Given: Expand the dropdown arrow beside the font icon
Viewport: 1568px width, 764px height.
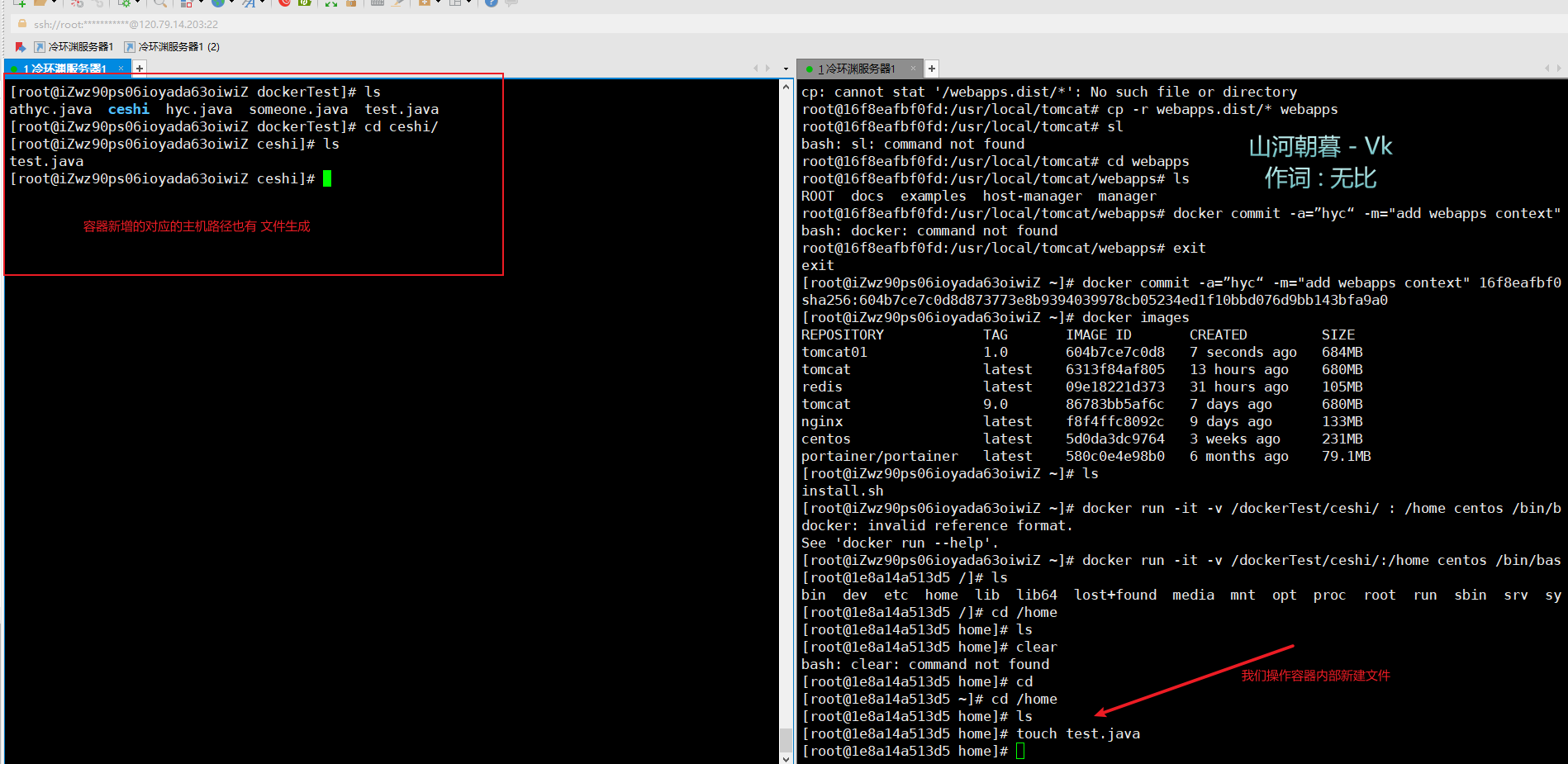Looking at the screenshot, I should [262, 3].
